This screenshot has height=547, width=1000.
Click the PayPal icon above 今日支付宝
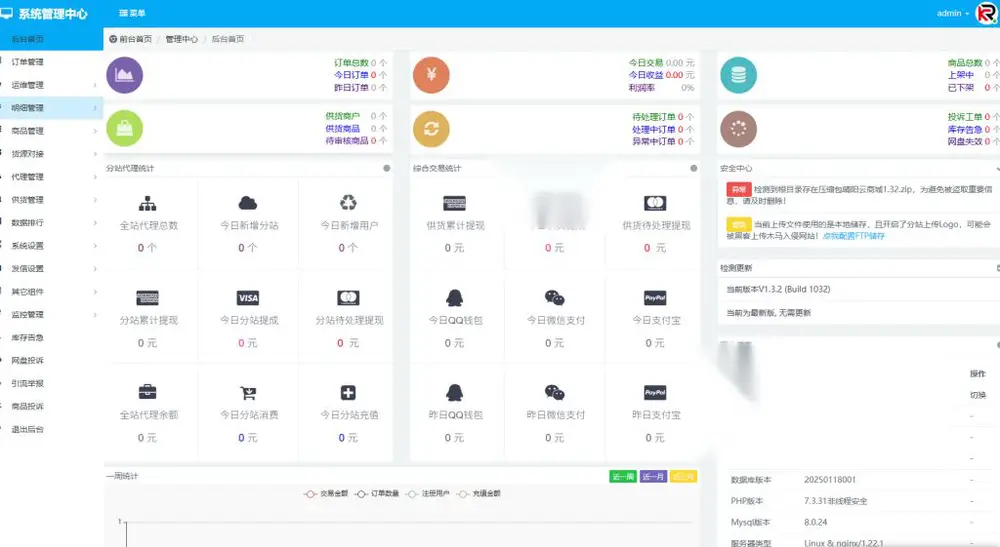[655, 298]
